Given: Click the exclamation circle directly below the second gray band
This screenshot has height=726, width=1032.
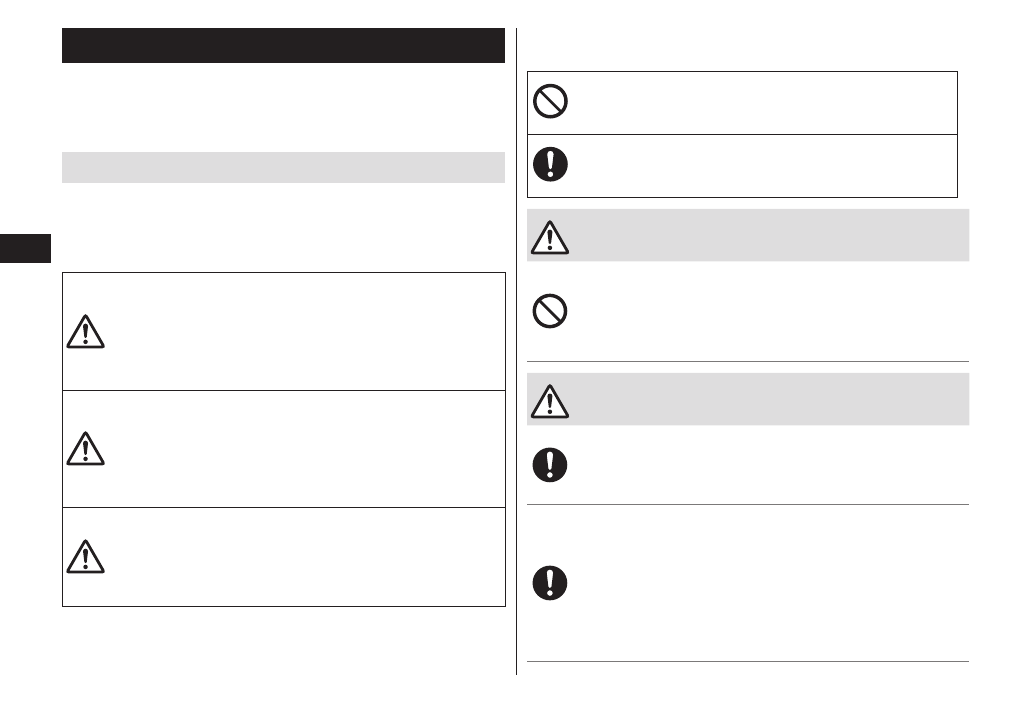Looking at the screenshot, I should [x=551, y=465].
